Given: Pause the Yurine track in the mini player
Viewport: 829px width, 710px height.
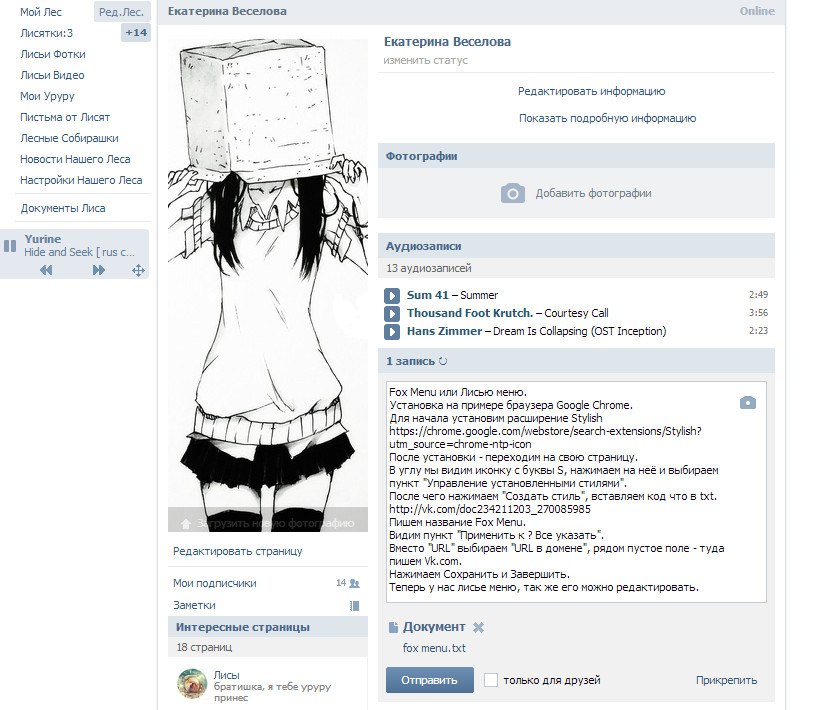Looking at the screenshot, I should pos(10,247).
